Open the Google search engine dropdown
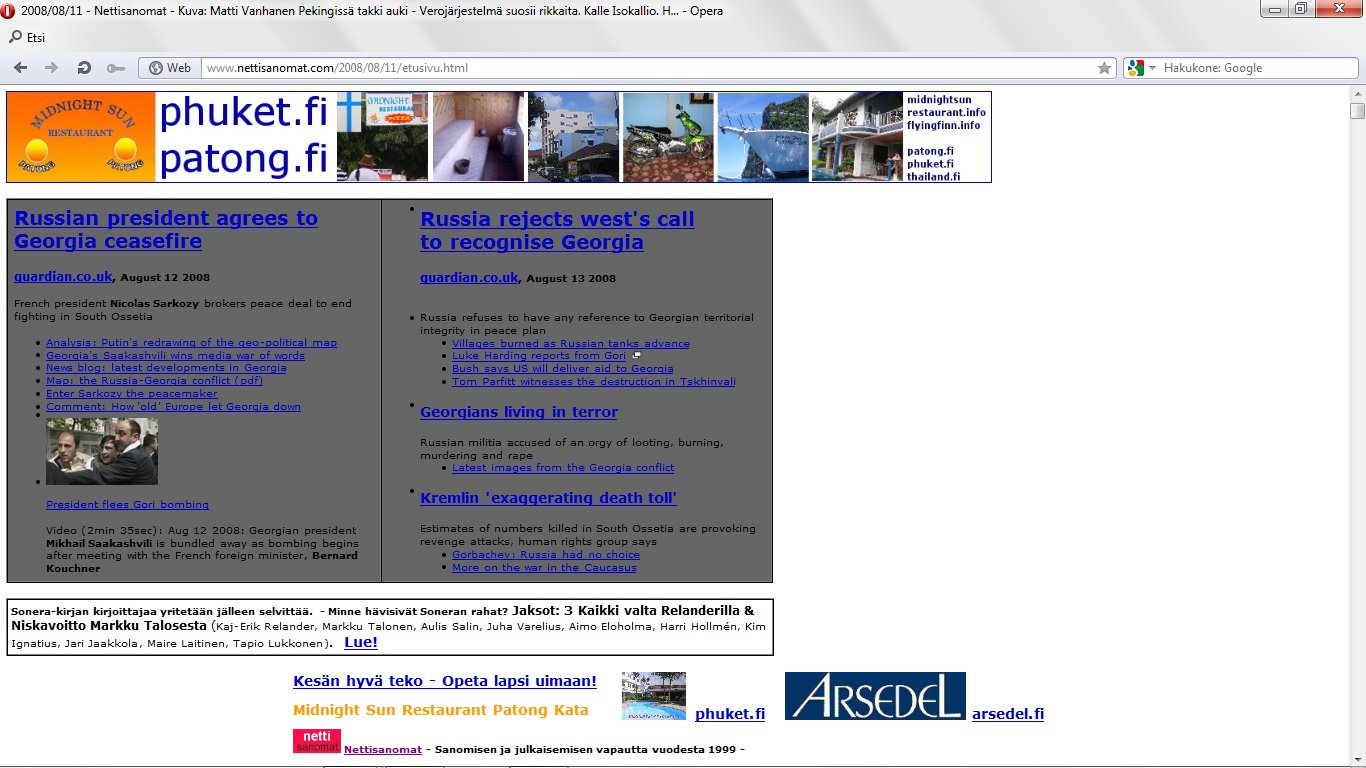The image size is (1366, 768). pyautogui.click(x=1140, y=68)
